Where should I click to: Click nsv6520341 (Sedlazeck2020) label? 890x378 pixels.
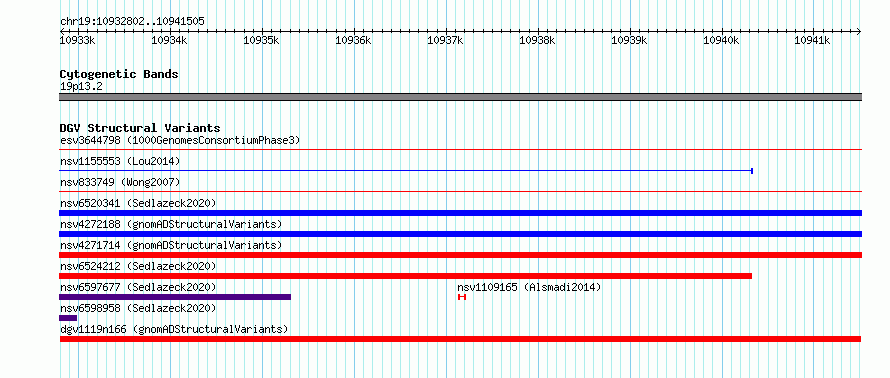click(x=138, y=203)
